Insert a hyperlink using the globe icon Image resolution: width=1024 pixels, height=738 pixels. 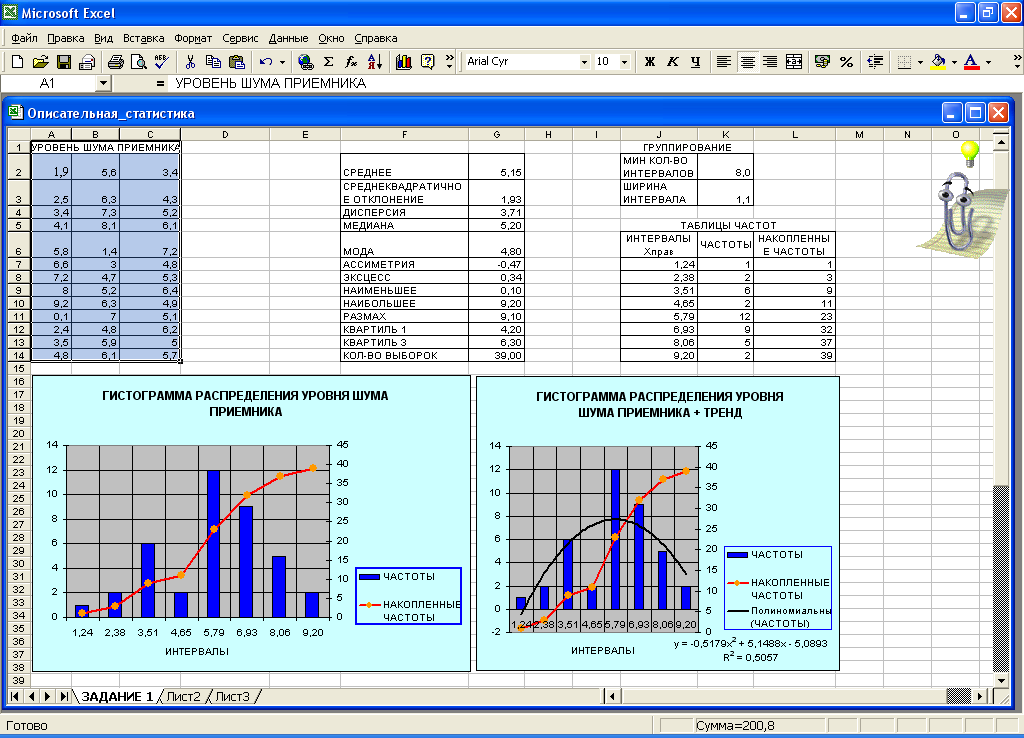(x=305, y=61)
